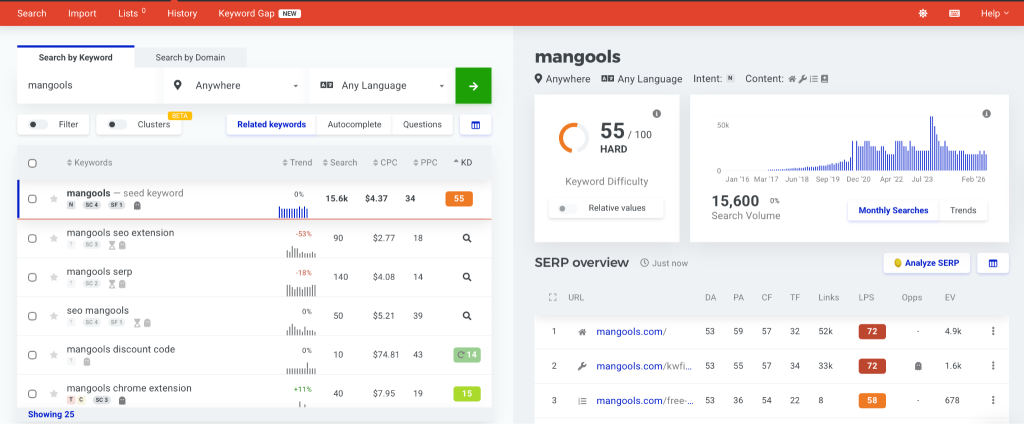
Task: Expand the Any Language dropdown
Action: [x=381, y=86]
